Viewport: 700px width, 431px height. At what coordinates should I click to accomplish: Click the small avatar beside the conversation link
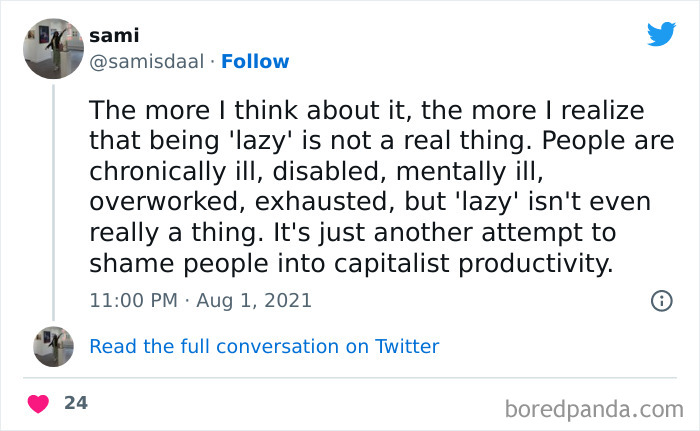point(53,346)
